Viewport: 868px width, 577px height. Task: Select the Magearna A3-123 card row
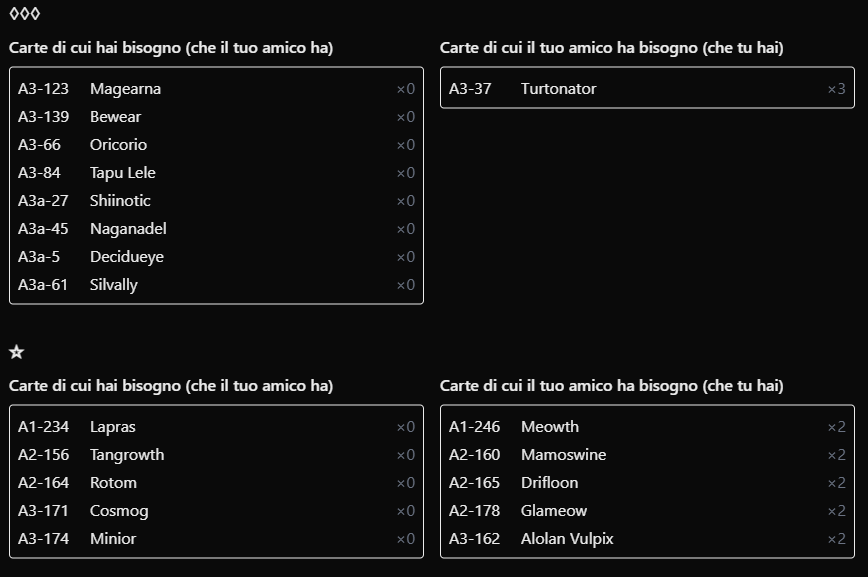tap(216, 89)
